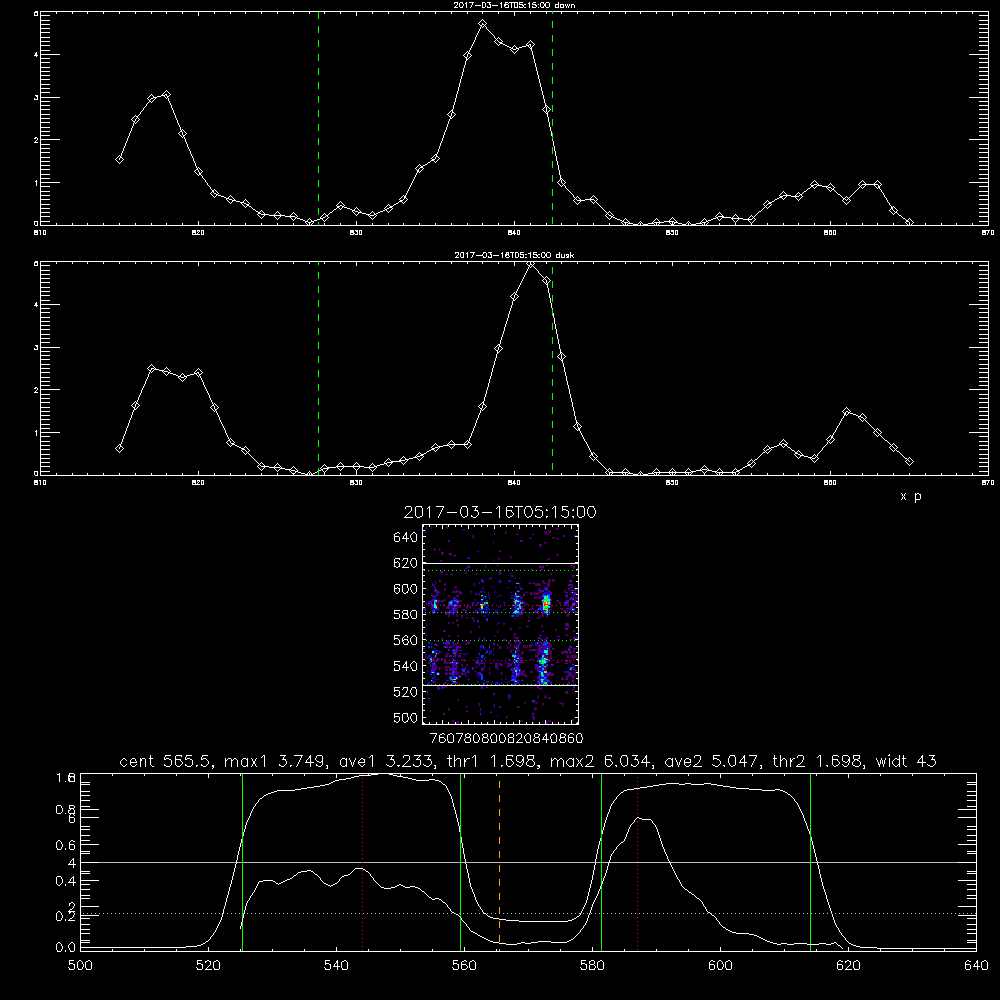The image size is (1000, 1000).
Task: Select the red dotted line near 544 in bottom plot
Action: pos(362,861)
